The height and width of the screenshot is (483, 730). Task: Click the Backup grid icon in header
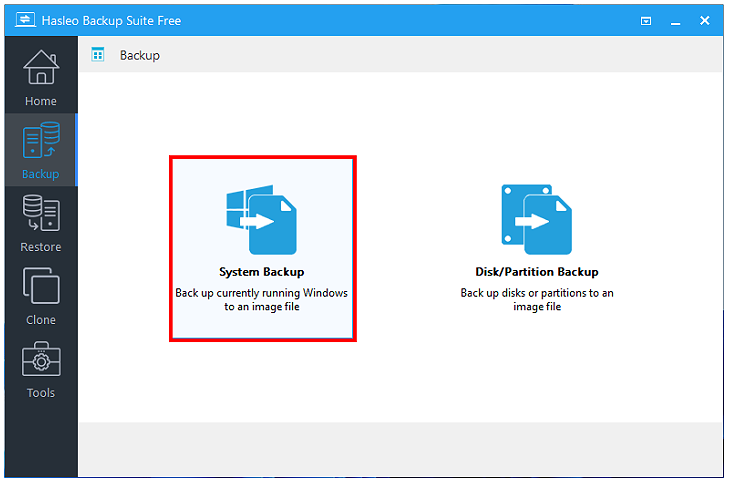point(98,55)
